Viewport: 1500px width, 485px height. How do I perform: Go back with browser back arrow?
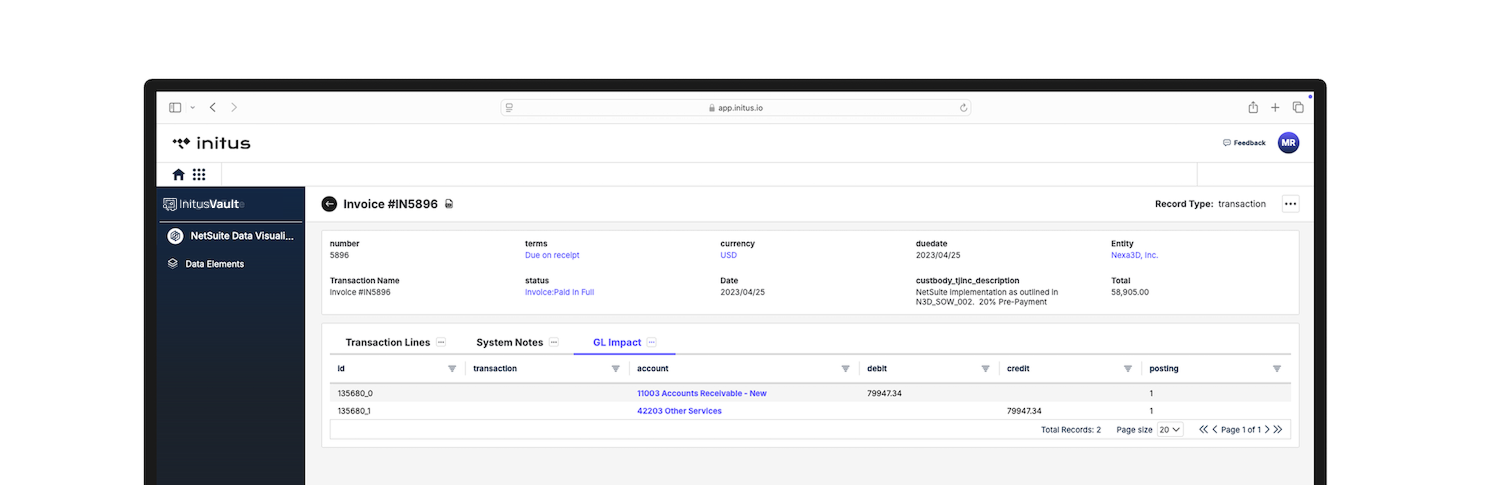click(213, 107)
